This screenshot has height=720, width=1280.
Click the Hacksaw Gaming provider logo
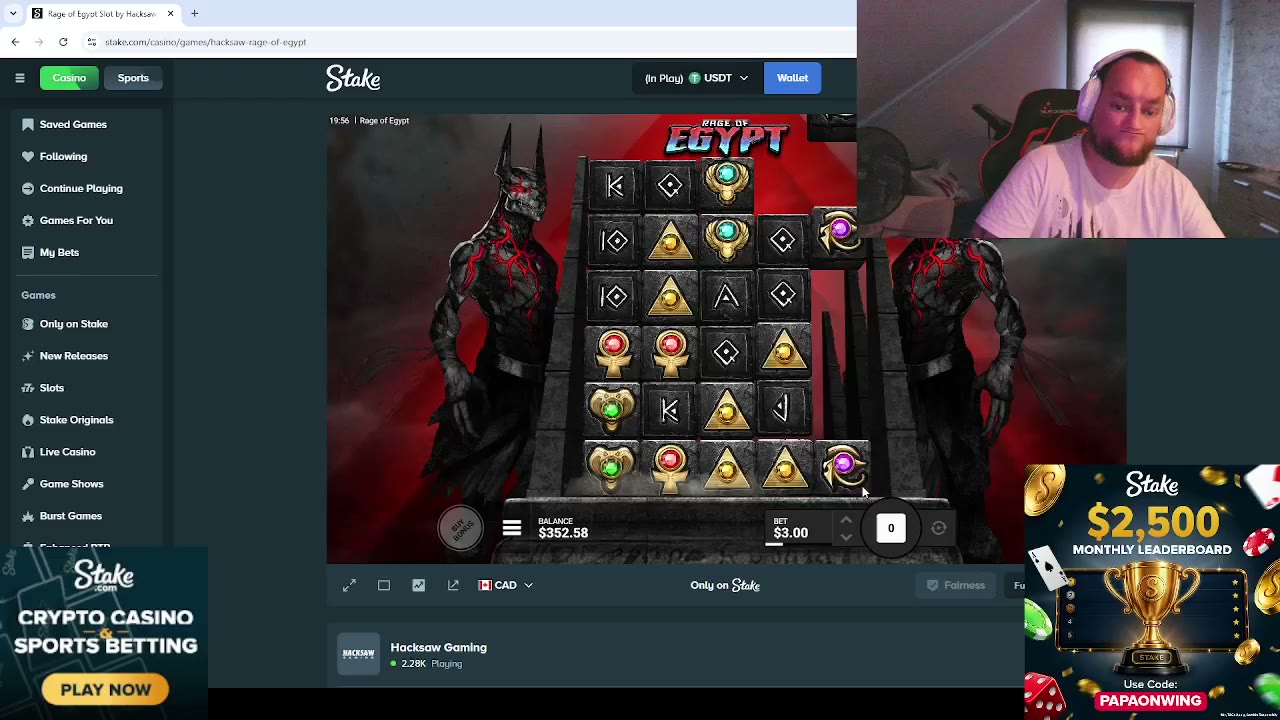(x=358, y=653)
